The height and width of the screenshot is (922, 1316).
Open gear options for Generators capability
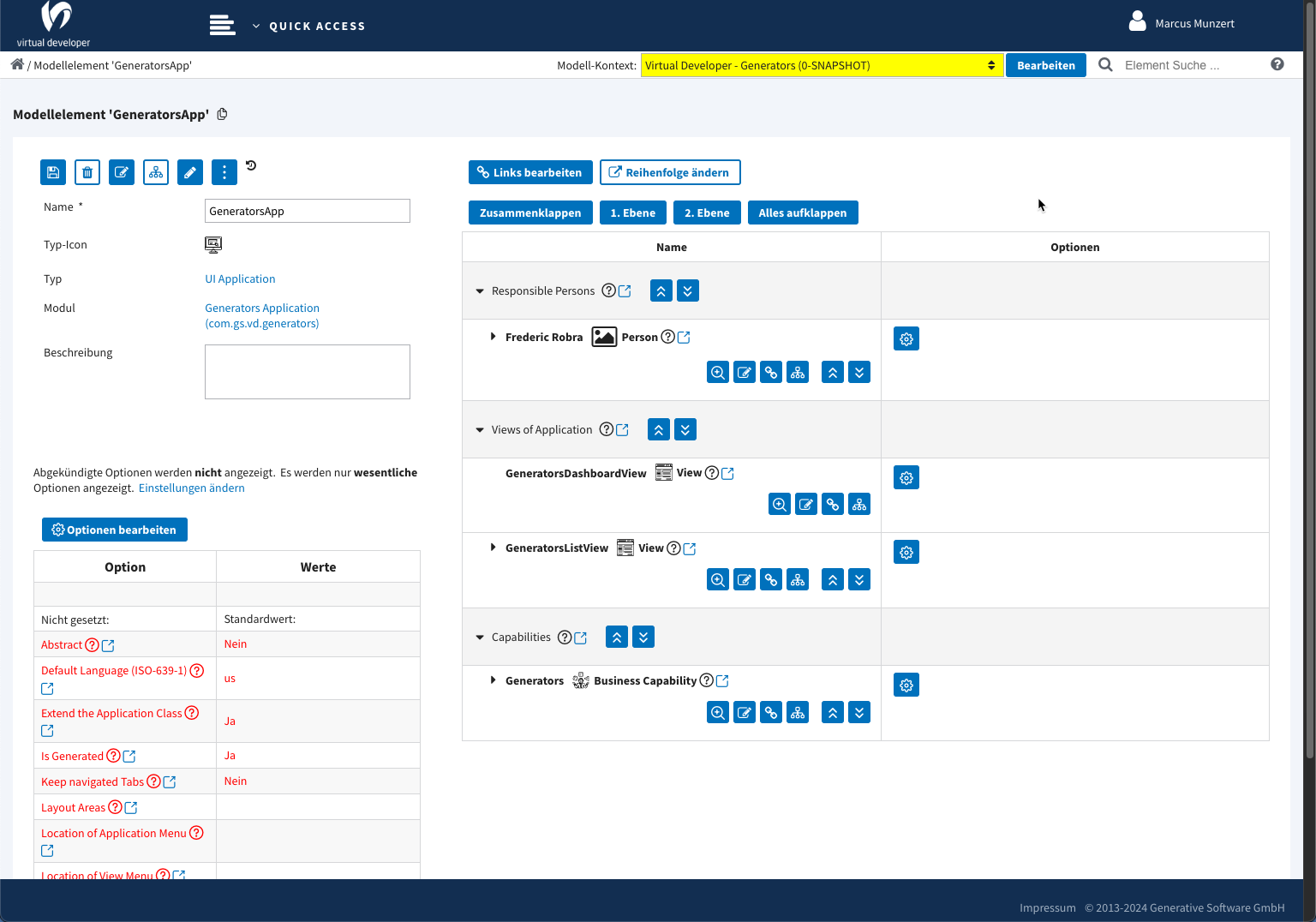click(x=906, y=685)
